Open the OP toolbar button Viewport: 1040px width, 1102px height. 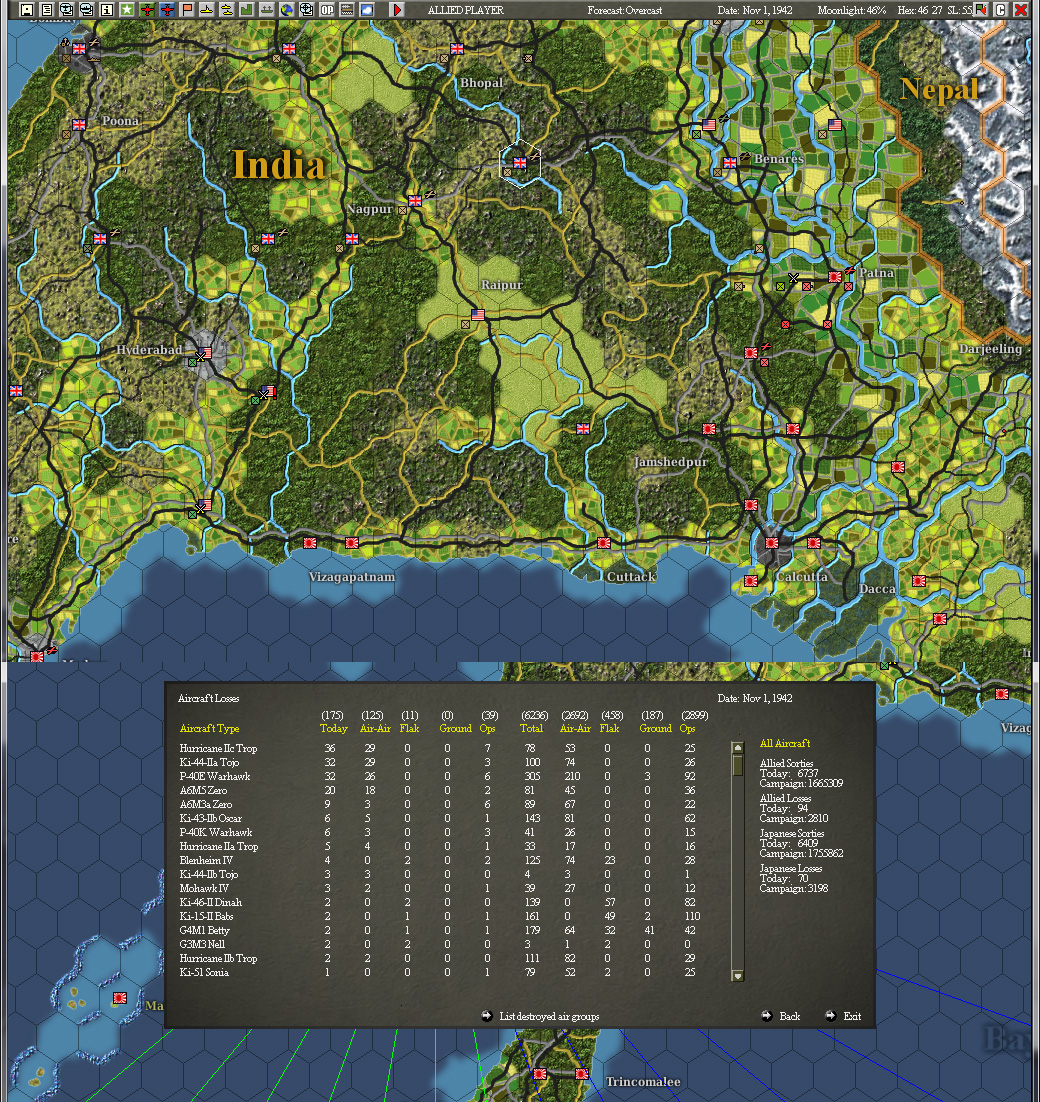(327, 10)
